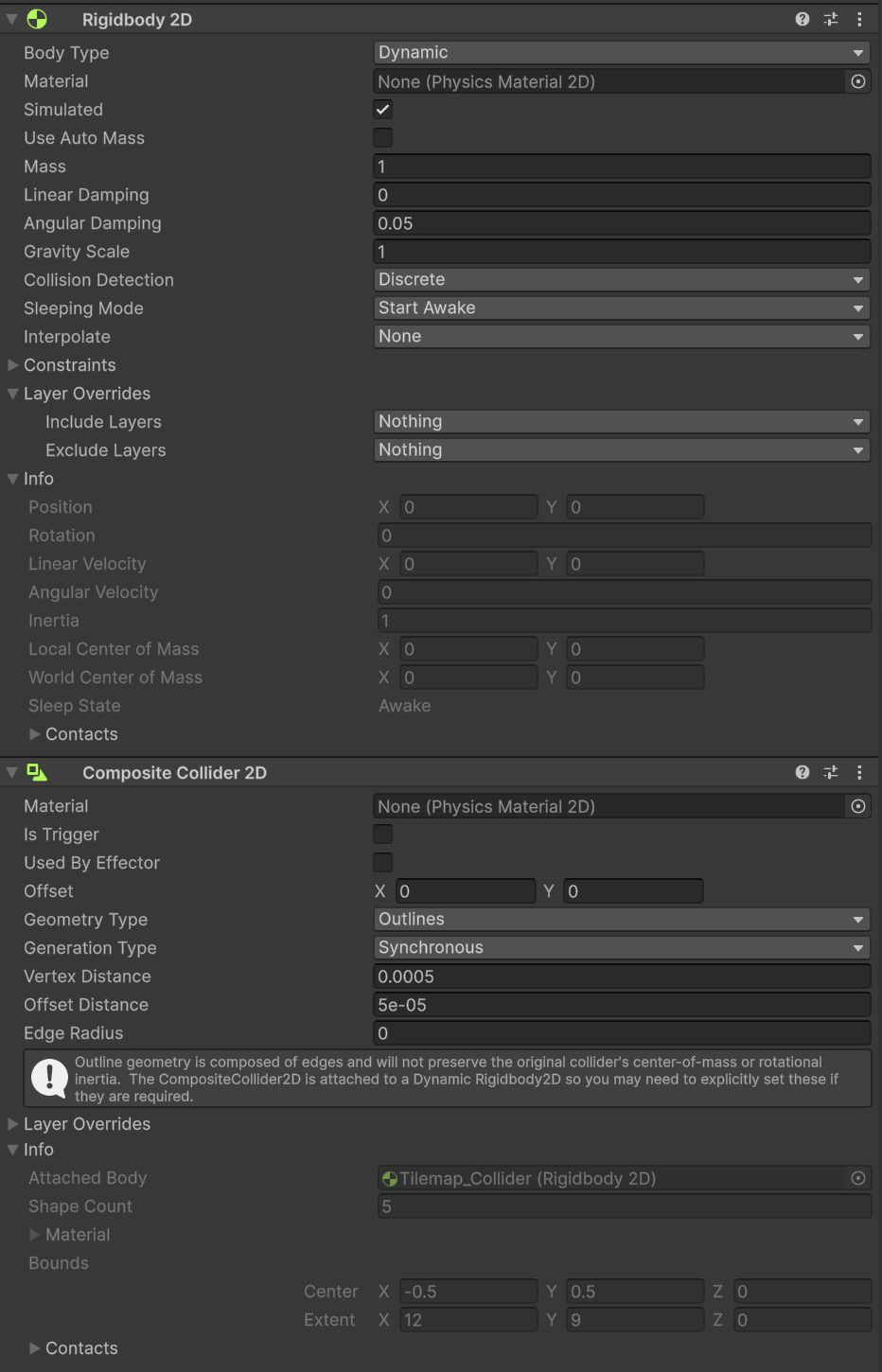Click the Vertex Distance input field

coord(621,976)
